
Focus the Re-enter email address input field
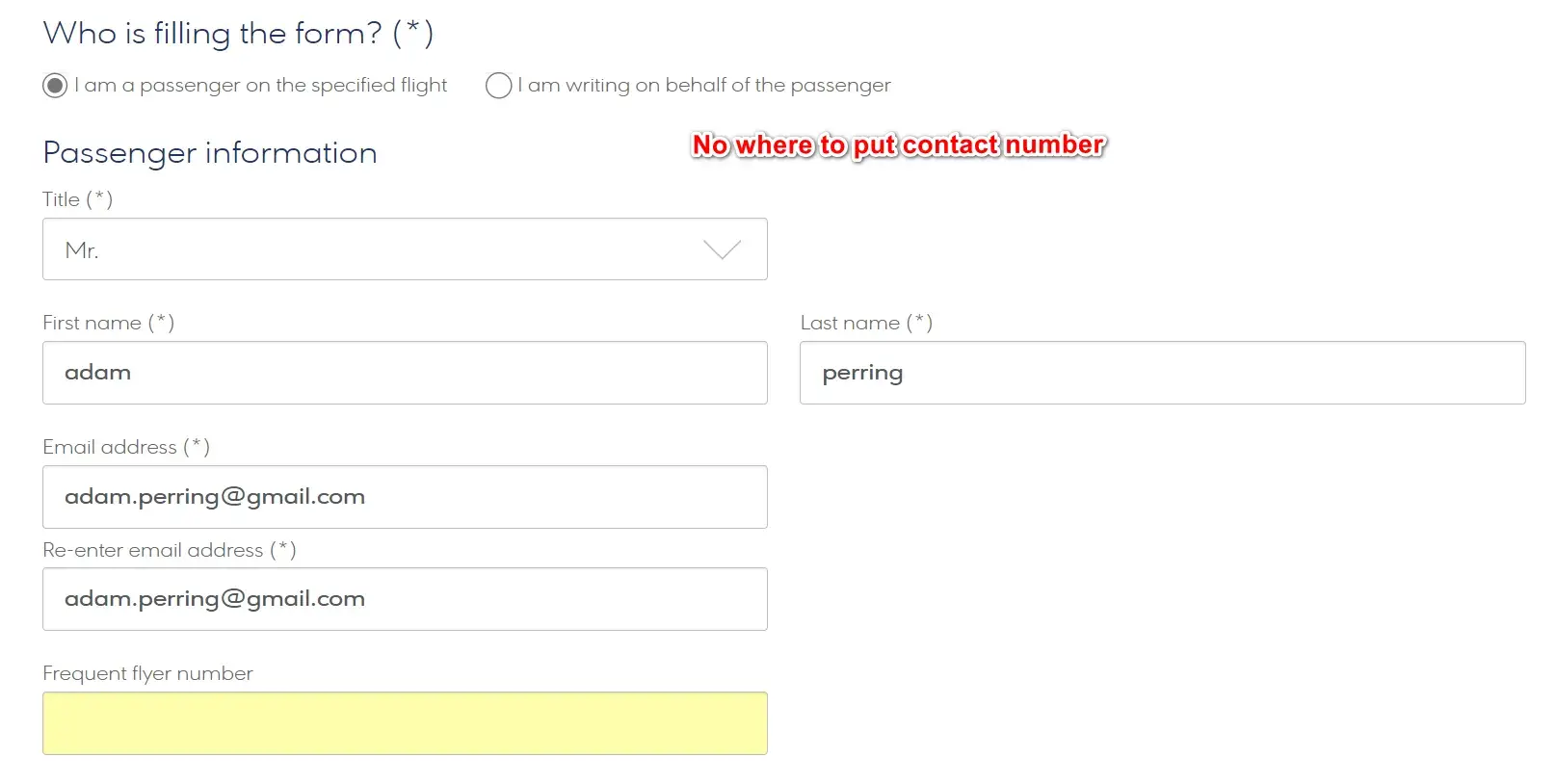405,599
